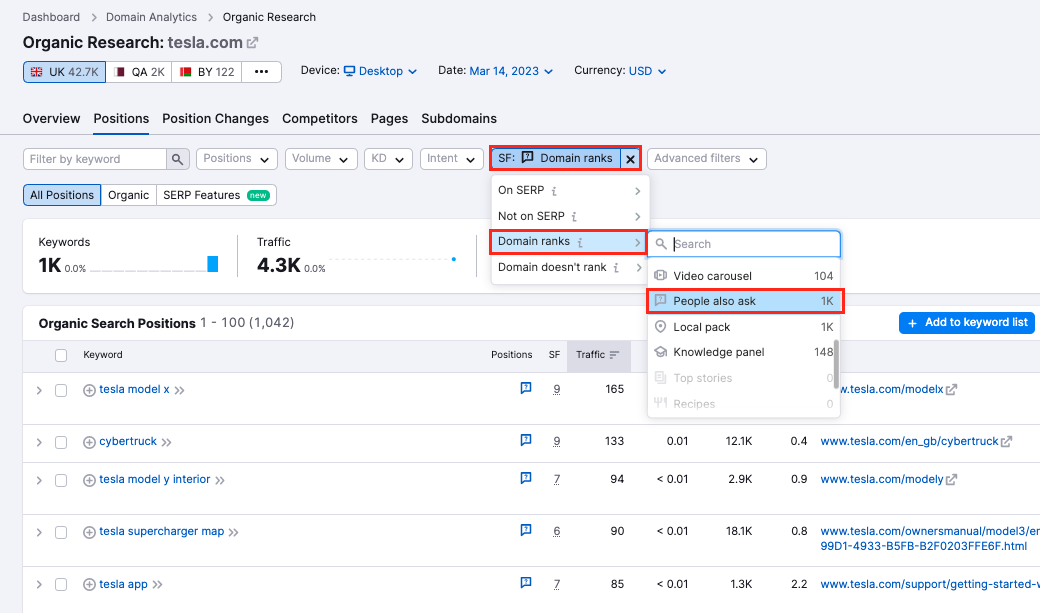This screenshot has height=613, width=1040.
Task: Open the Volume filter dropdown
Action: (321, 159)
